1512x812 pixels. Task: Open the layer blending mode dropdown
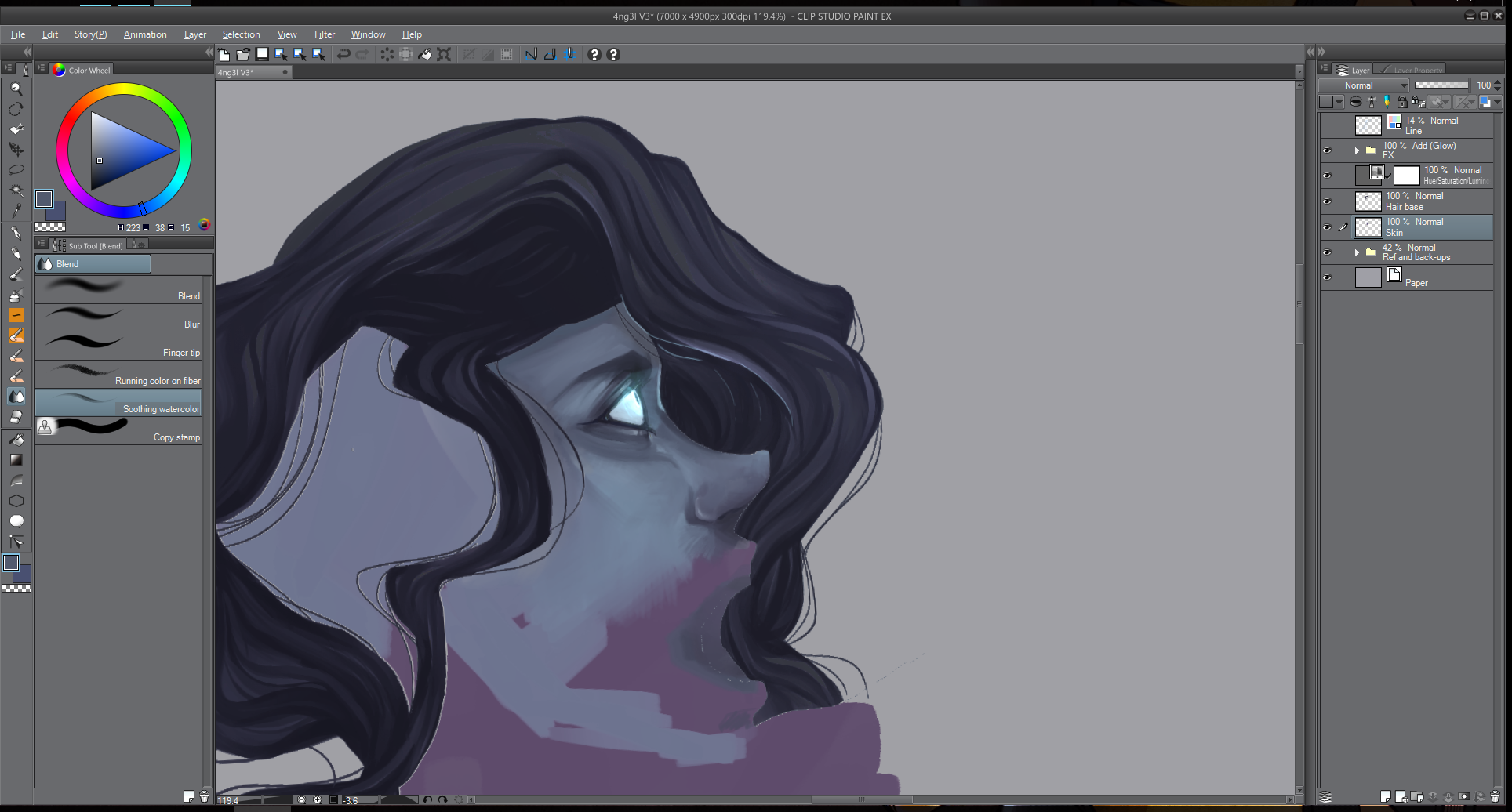[x=1364, y=85]
